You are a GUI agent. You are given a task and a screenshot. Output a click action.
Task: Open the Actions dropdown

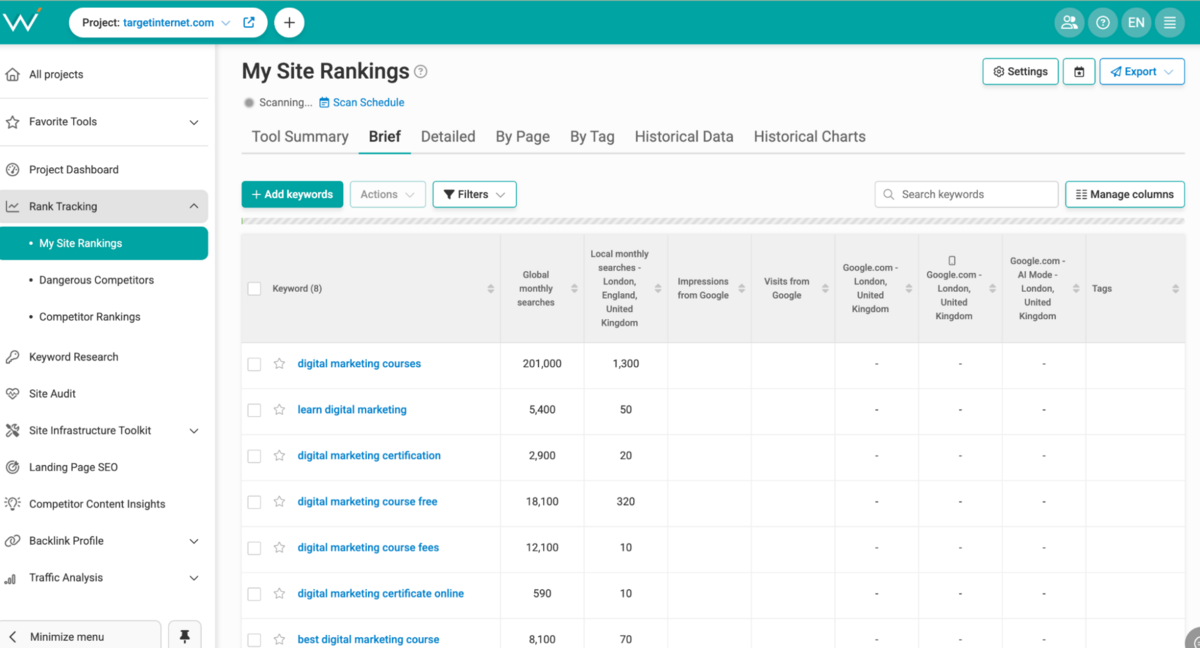pyautogui.click(x=388, y=194)
